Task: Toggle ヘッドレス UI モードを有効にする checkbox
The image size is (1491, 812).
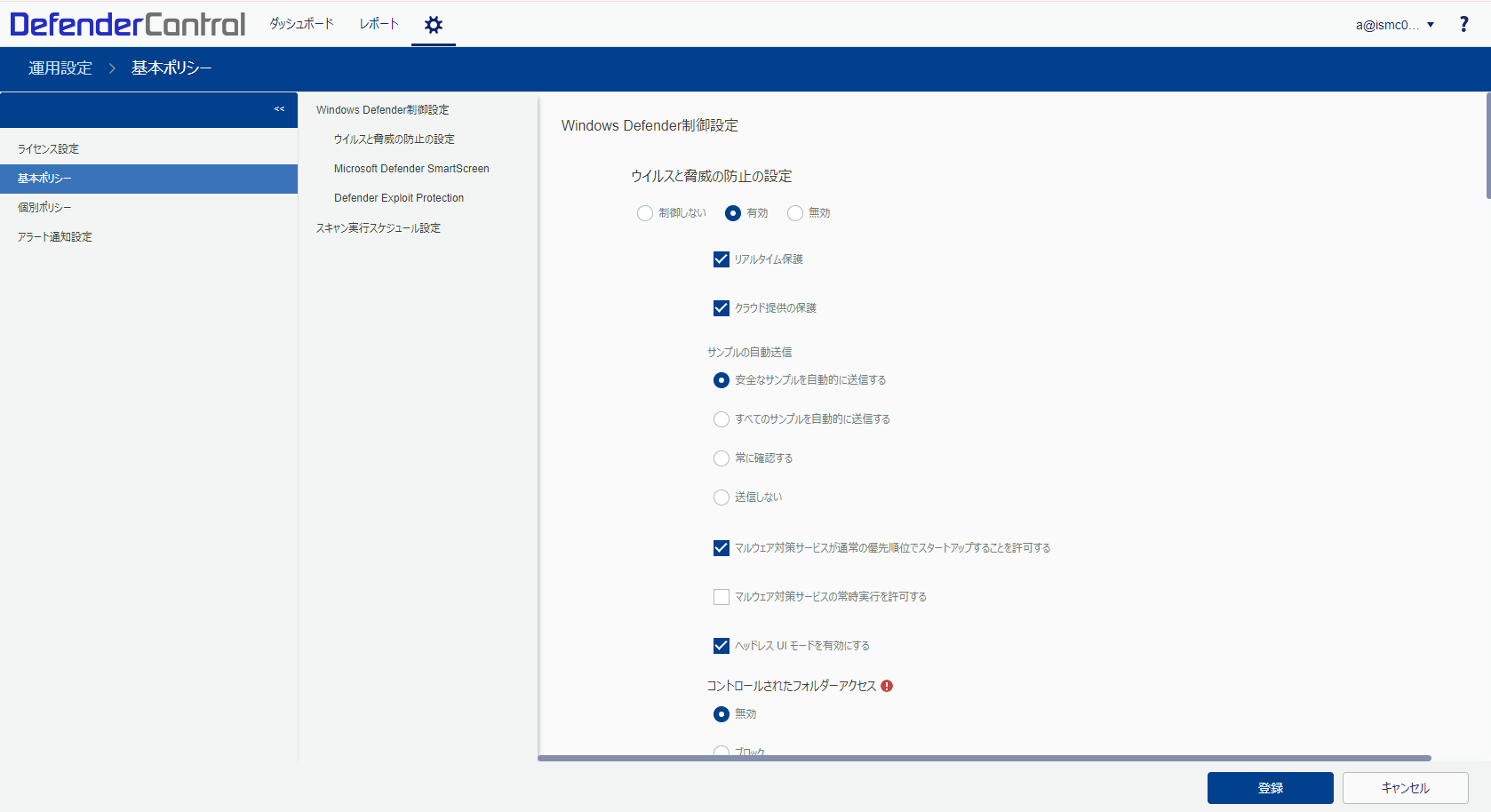Action: 722,646
